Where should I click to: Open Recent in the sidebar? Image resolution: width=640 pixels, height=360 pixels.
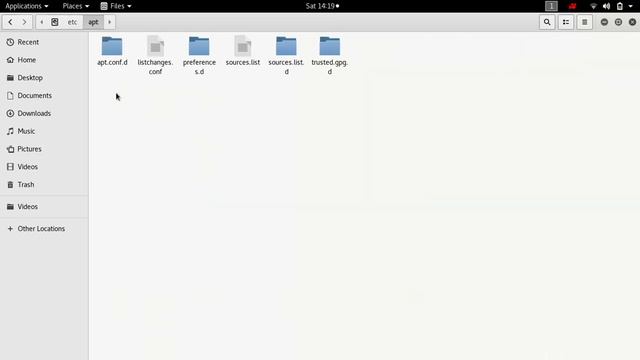pos(44,42)
